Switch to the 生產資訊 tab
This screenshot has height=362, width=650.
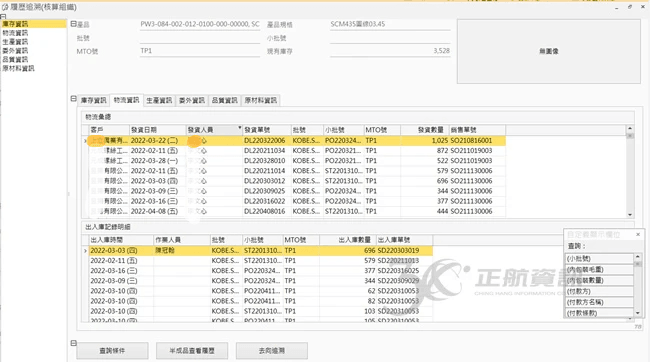159,100
